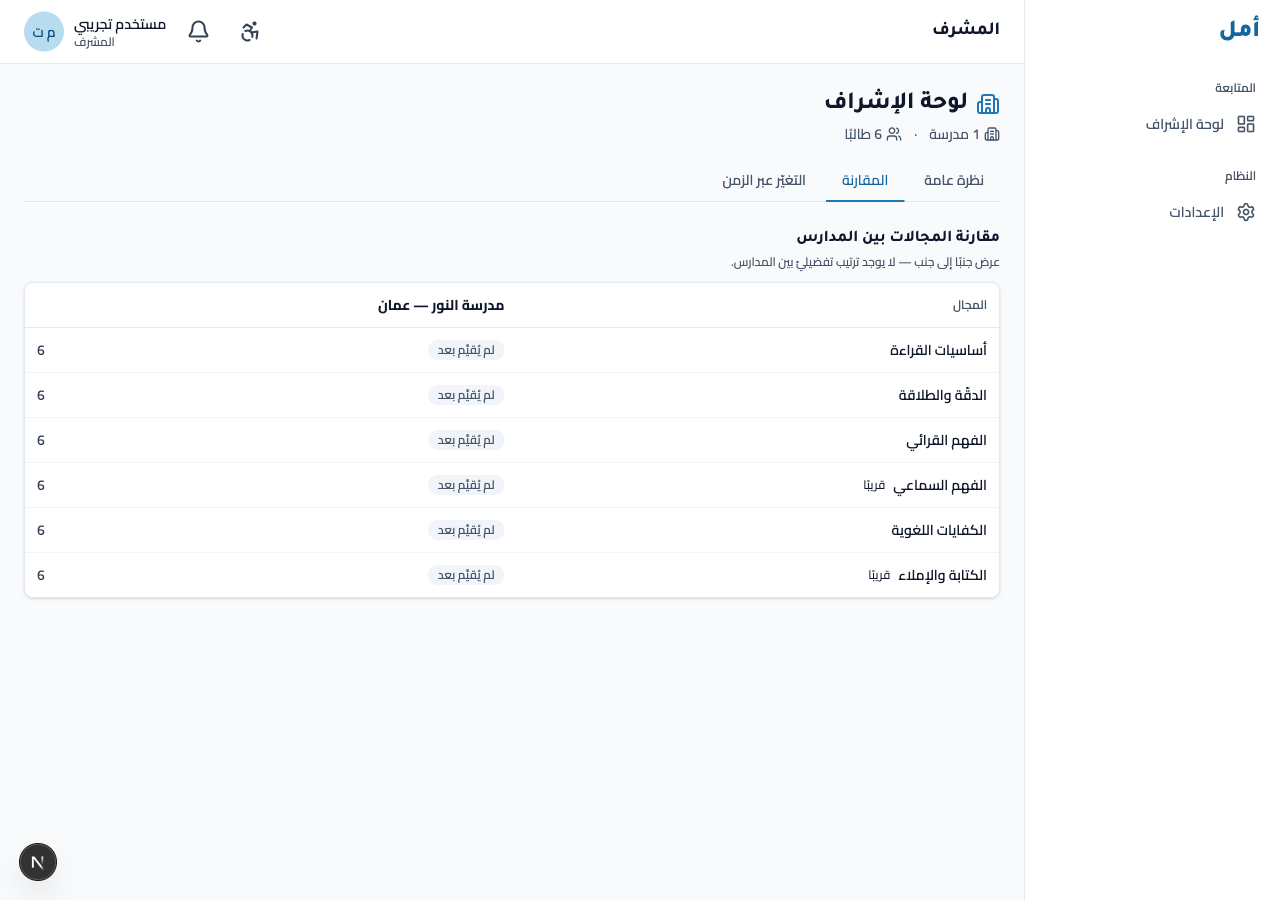Image resolution: width=1280 pixels, height=900 pixels.
Task: Click the لم يُقيَّم بعد badge for الفهم القرائي
Action: 466,440
